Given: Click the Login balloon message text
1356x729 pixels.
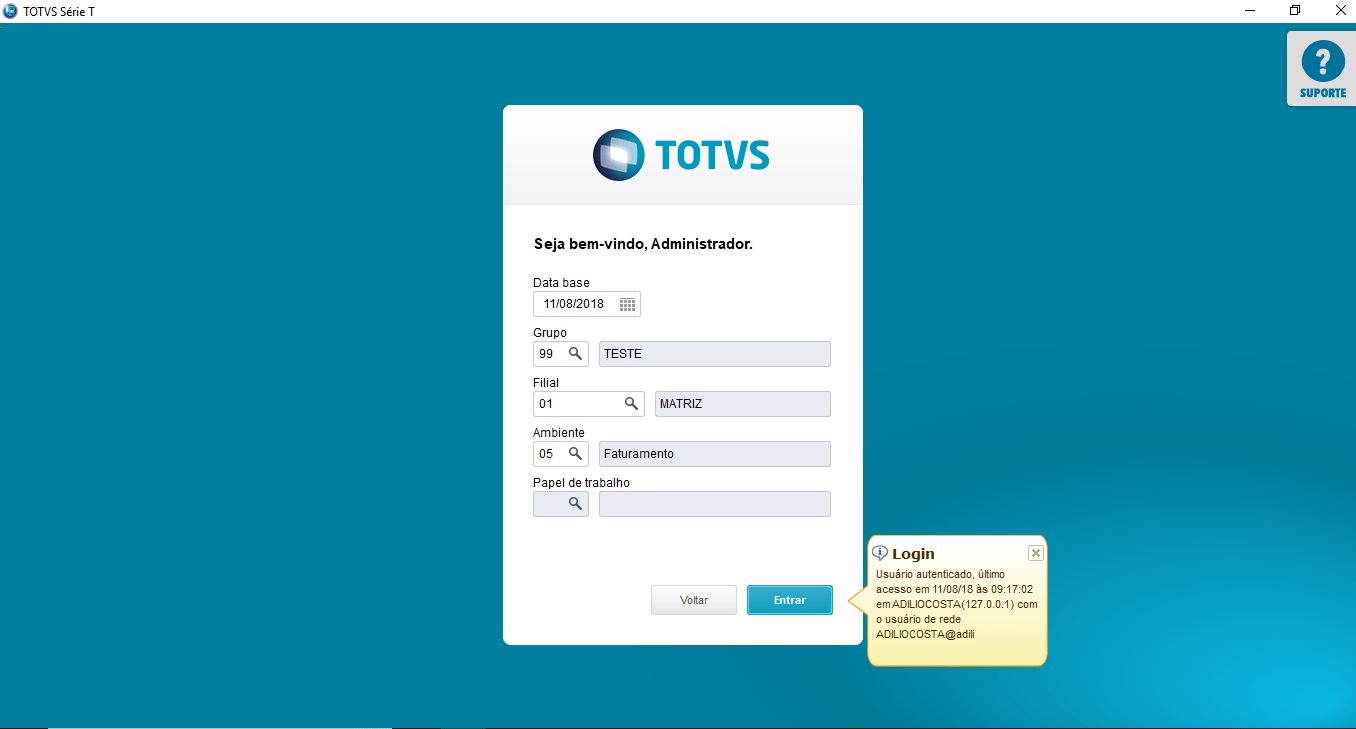Looking at the screenshot, I should coord(956,604).
